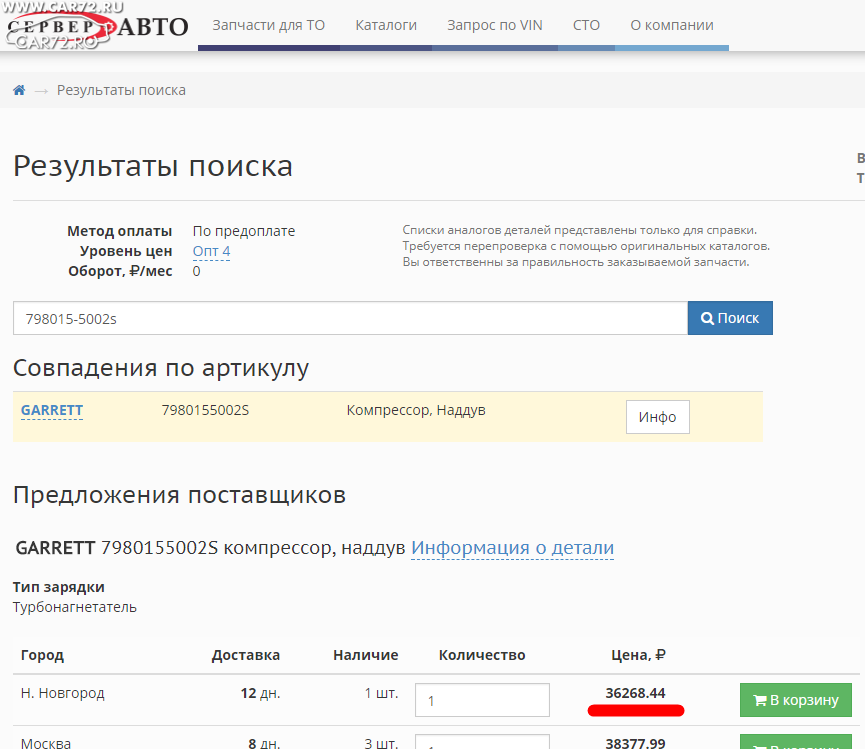Click the Результаты поиска breadcrumb text

tap(121, 90)
